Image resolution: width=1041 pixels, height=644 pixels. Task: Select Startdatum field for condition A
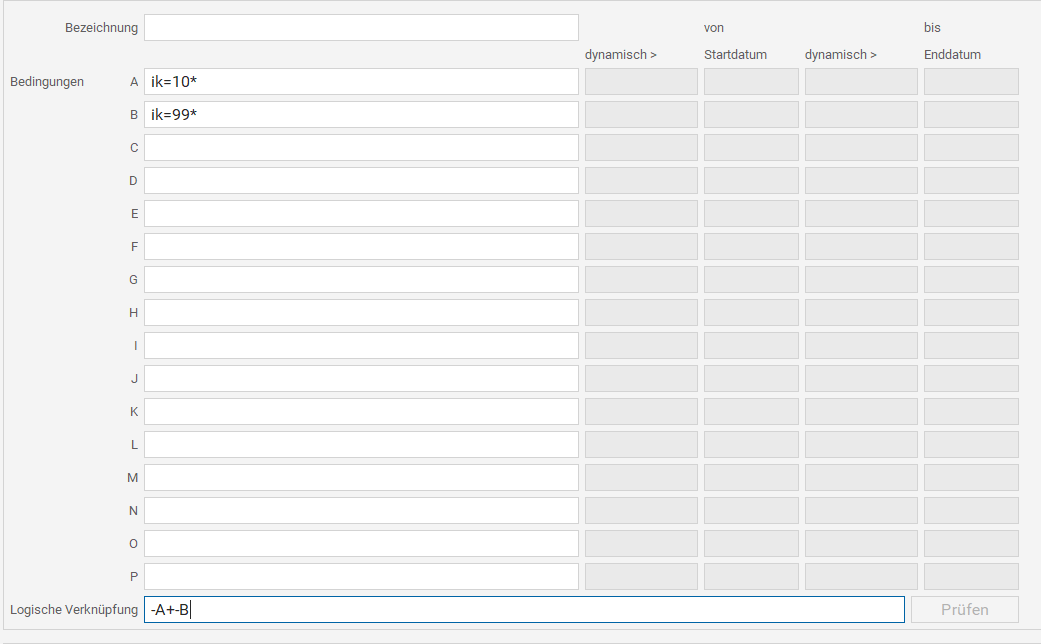751,82
